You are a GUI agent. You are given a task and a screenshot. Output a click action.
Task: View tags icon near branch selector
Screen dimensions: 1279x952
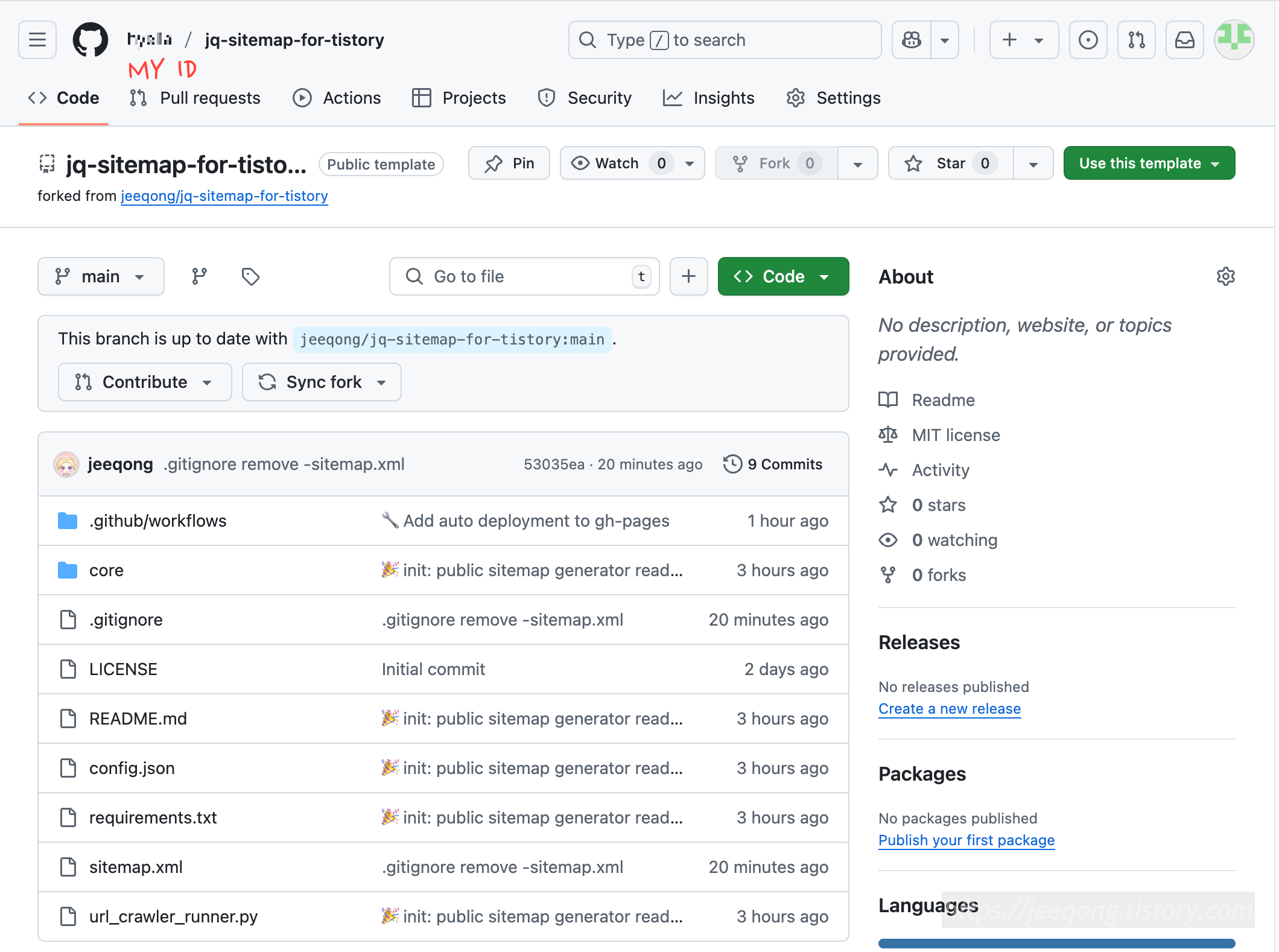(250, 276)
